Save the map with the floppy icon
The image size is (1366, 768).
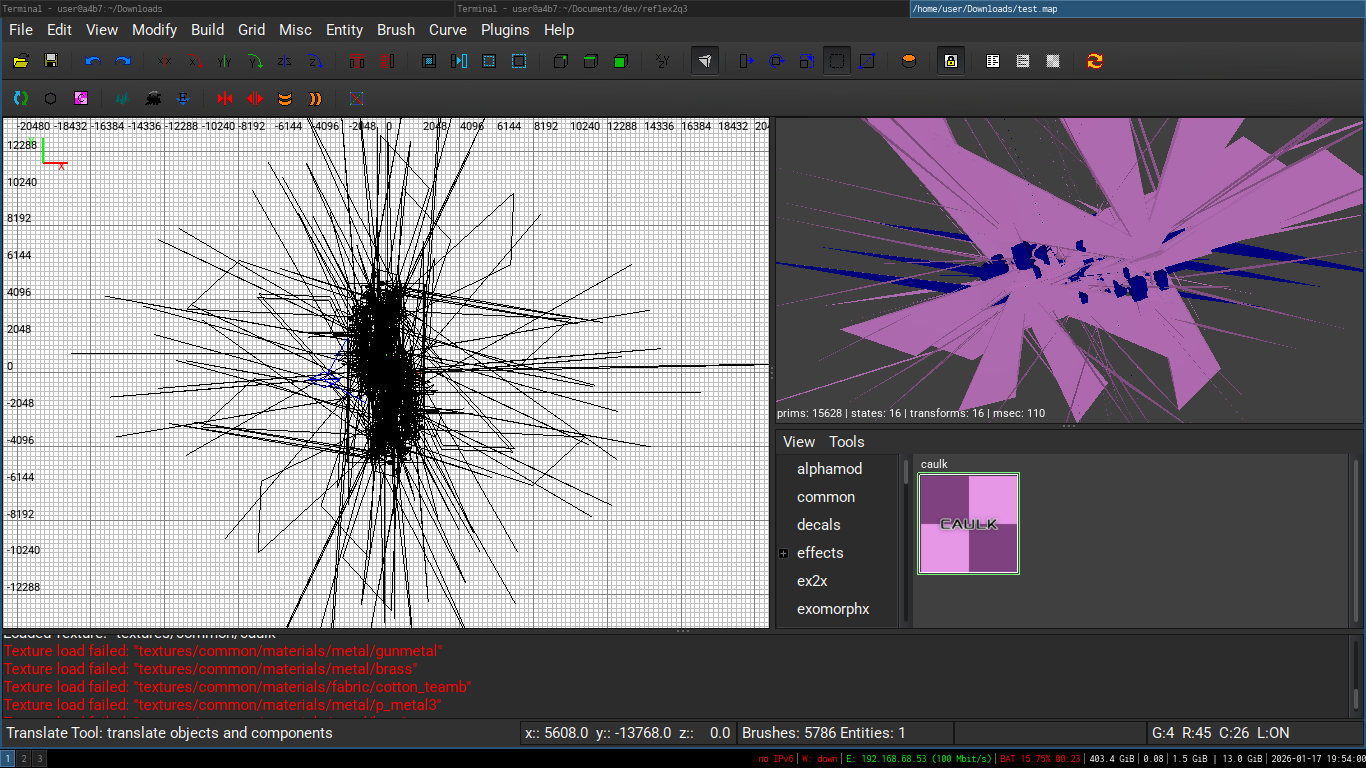(51, 61)
